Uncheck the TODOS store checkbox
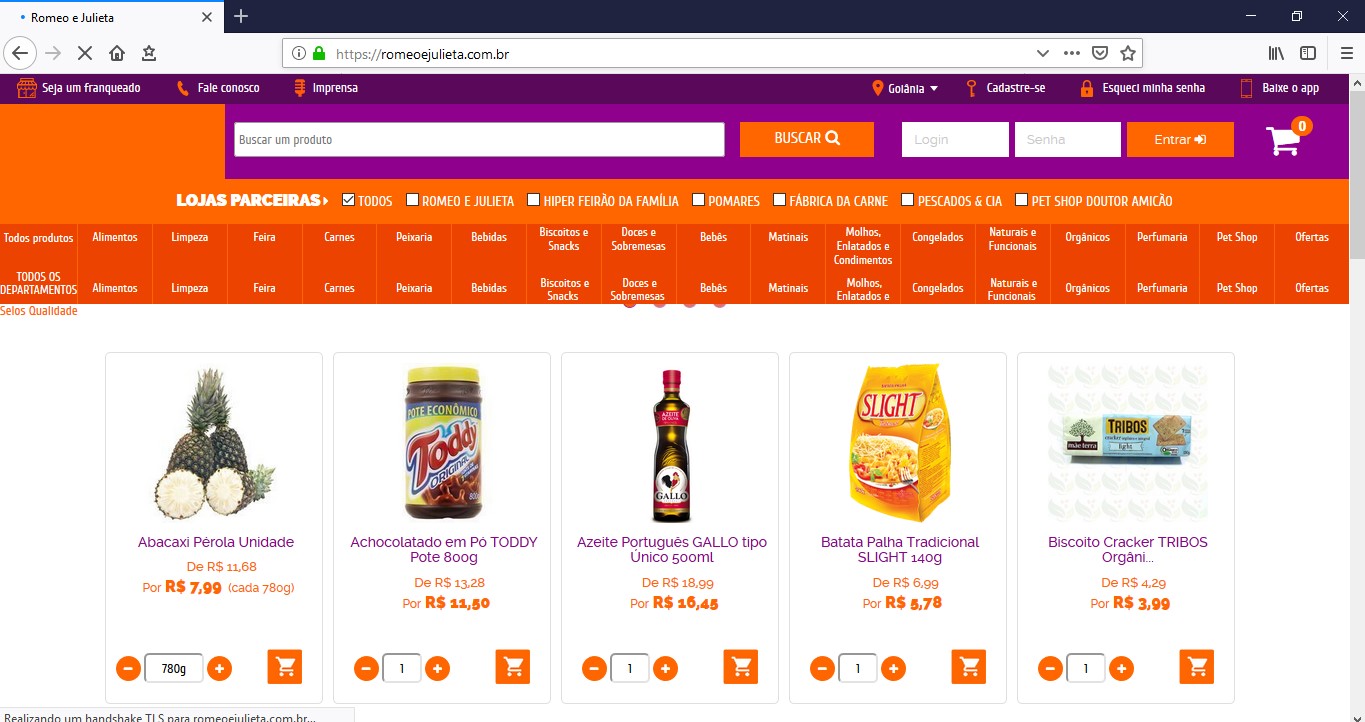This screenshot has height=722, width=1365. pos(348,200)
